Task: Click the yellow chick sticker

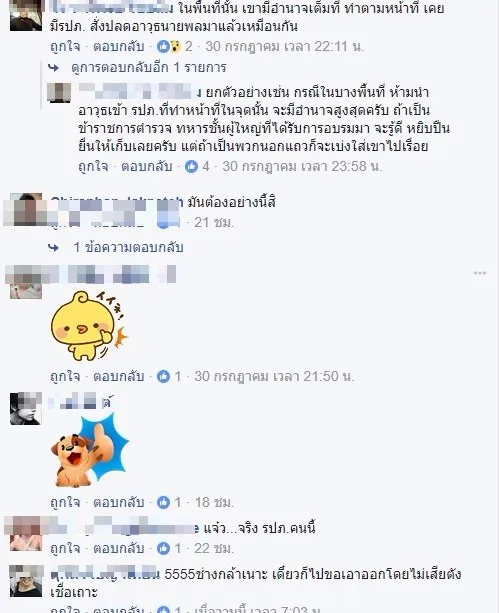Action: (89, 325)
